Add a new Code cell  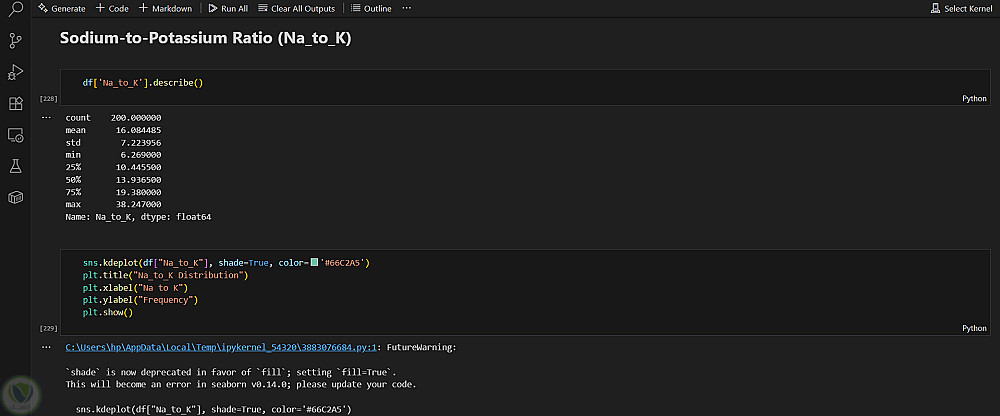112,8
